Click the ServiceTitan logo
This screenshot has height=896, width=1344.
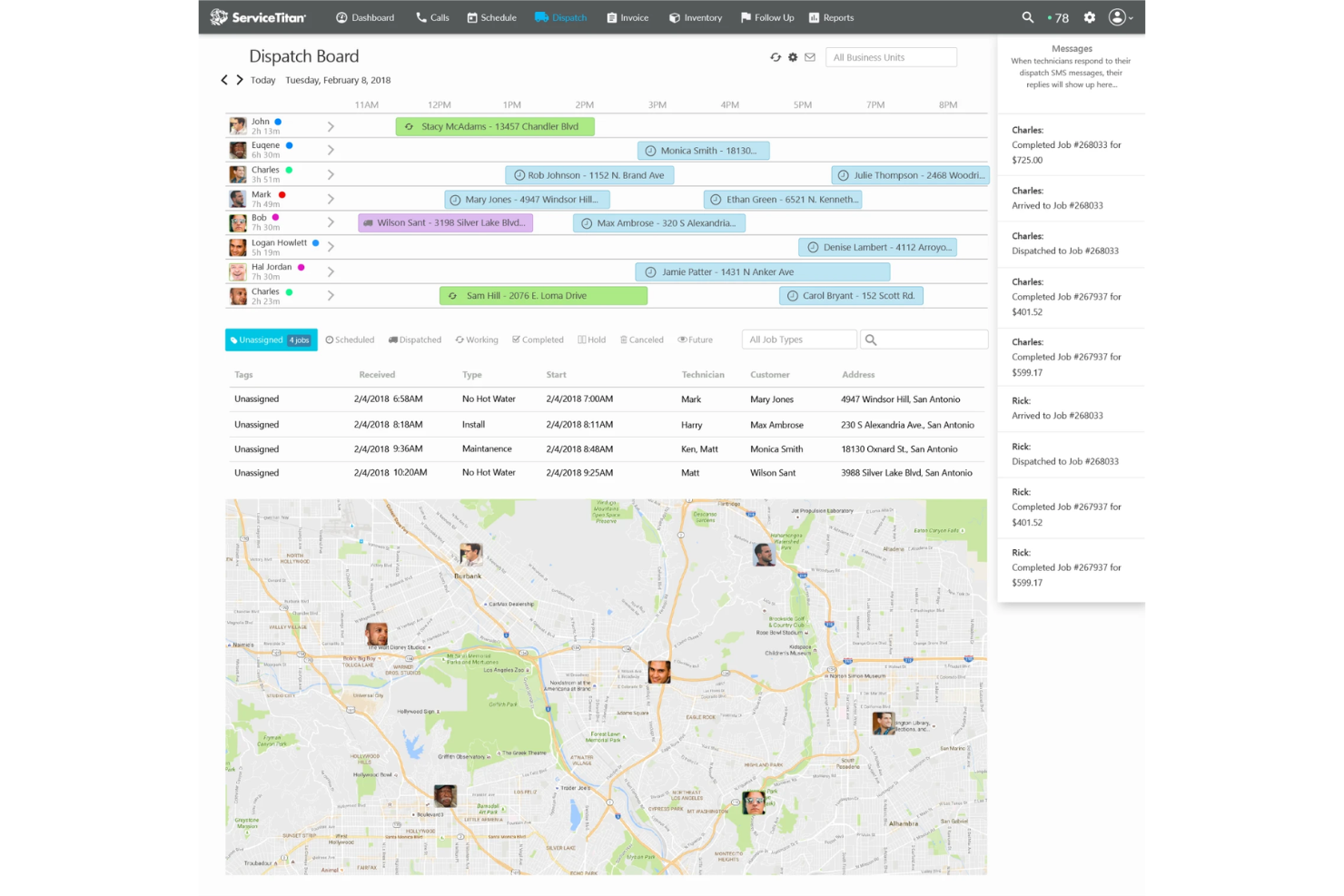(257, 16)
